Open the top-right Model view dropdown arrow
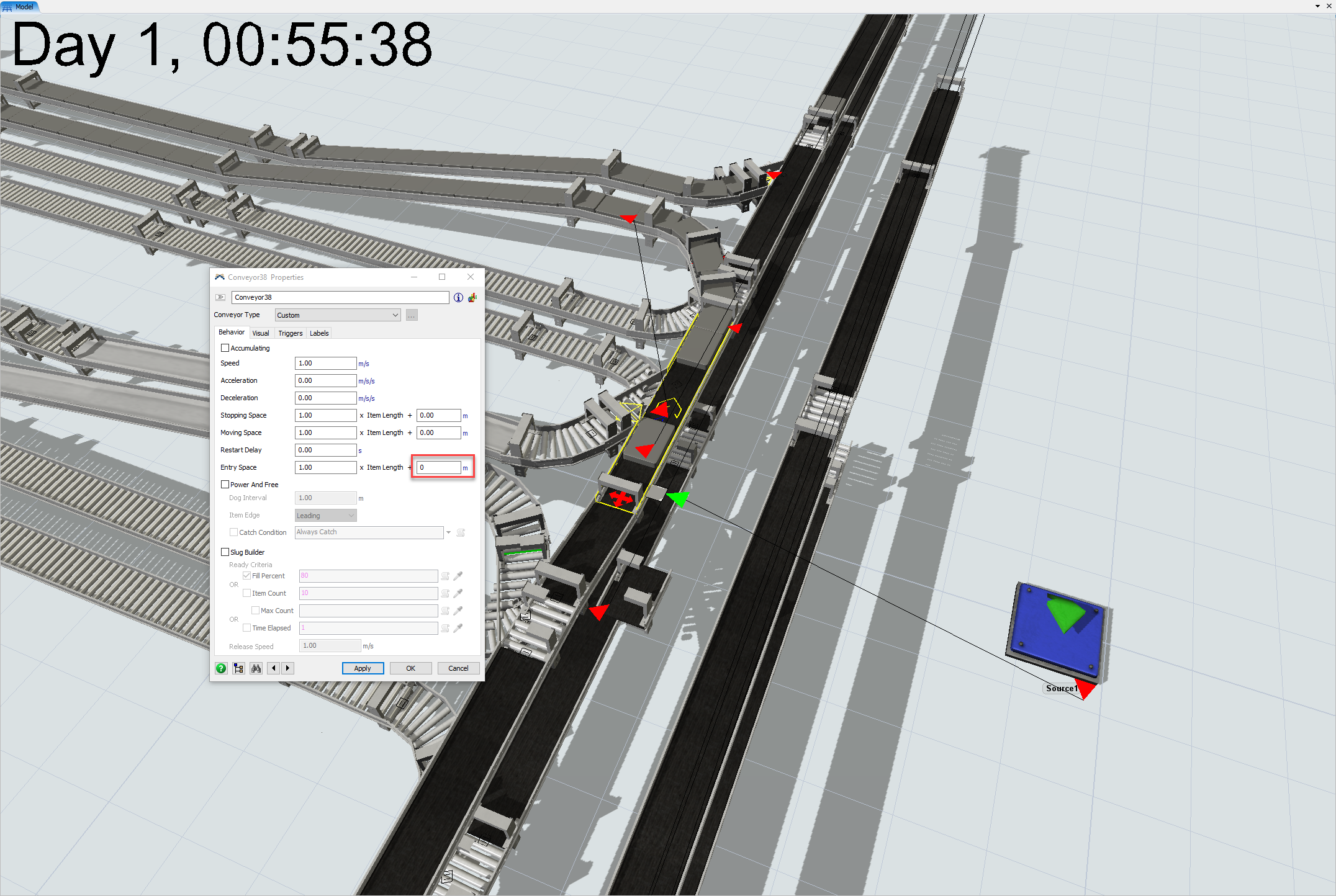 [x=1317, y=6]
